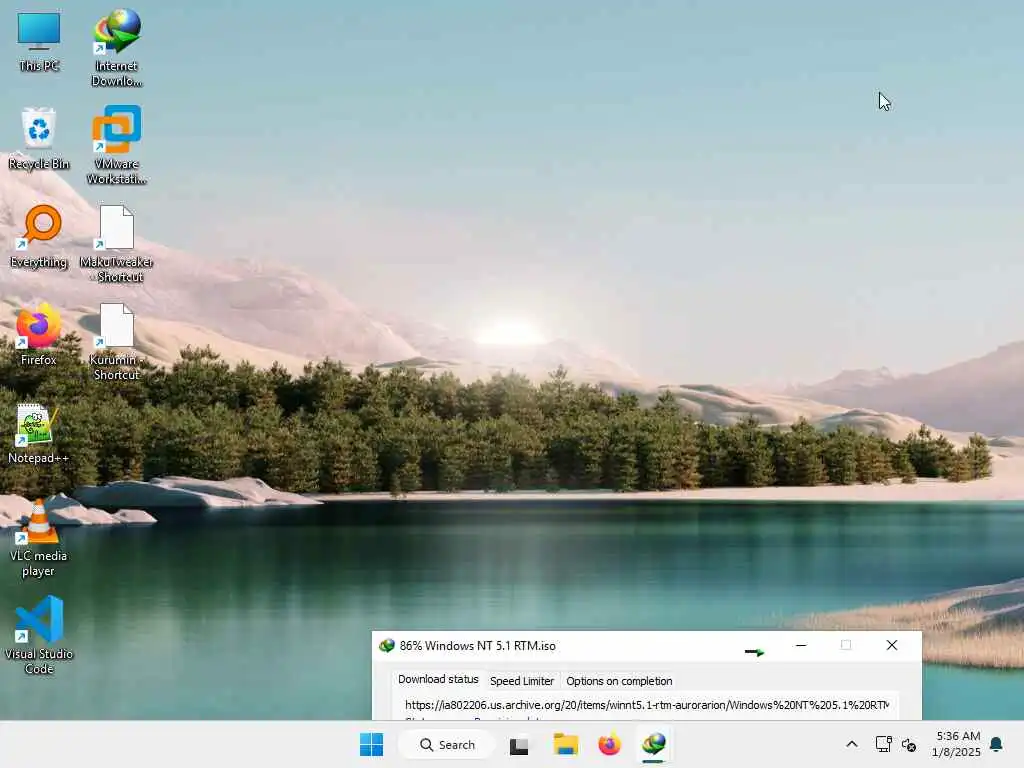The width and height of the screenshot is (1024, 768).
Task: Open network status tray icon
Action: (x=883, y=744)
